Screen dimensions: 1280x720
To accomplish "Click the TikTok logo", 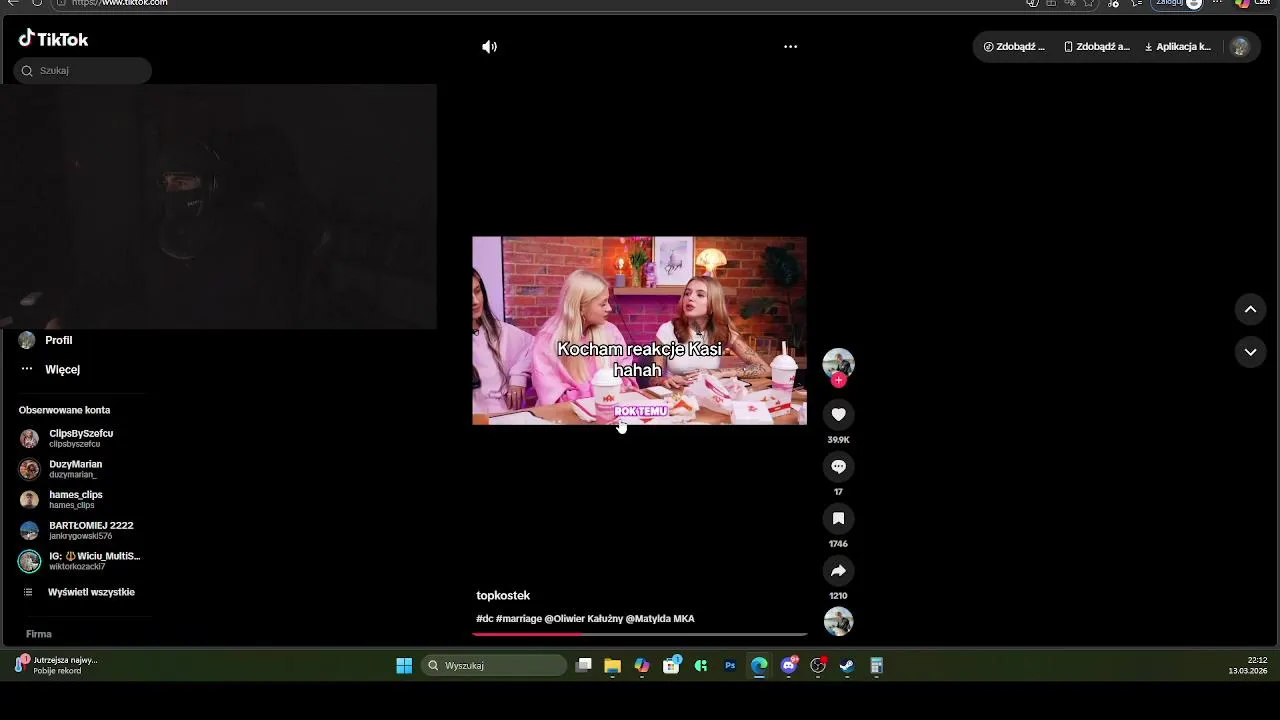I will [x=53, y=39].
